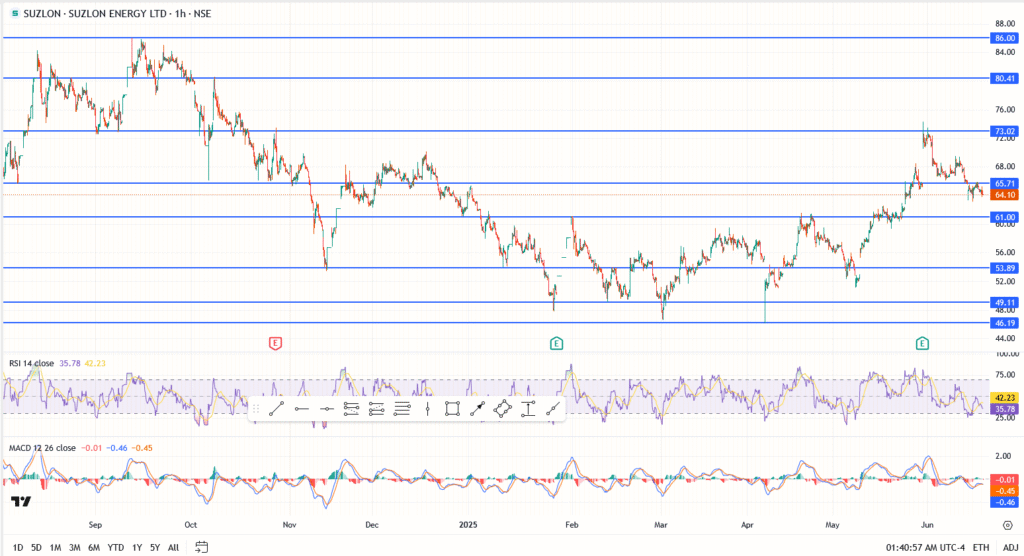This screenshot has width=1024, height=556.
Task: Grab the drawing toolbar drag handle
Action: 256,408
